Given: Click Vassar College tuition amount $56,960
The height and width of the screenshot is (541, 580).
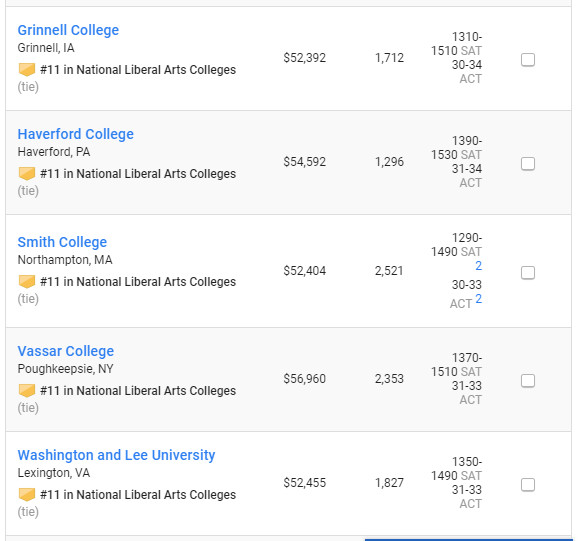Looking at the screenshot, I should coord(304,379).
